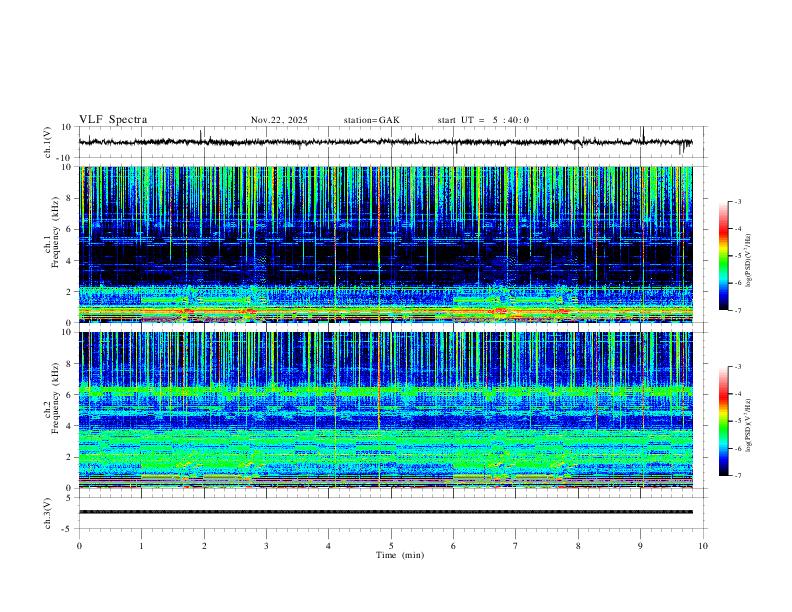
Task: Click the "station=GAK" label
Action: point(371,120)
